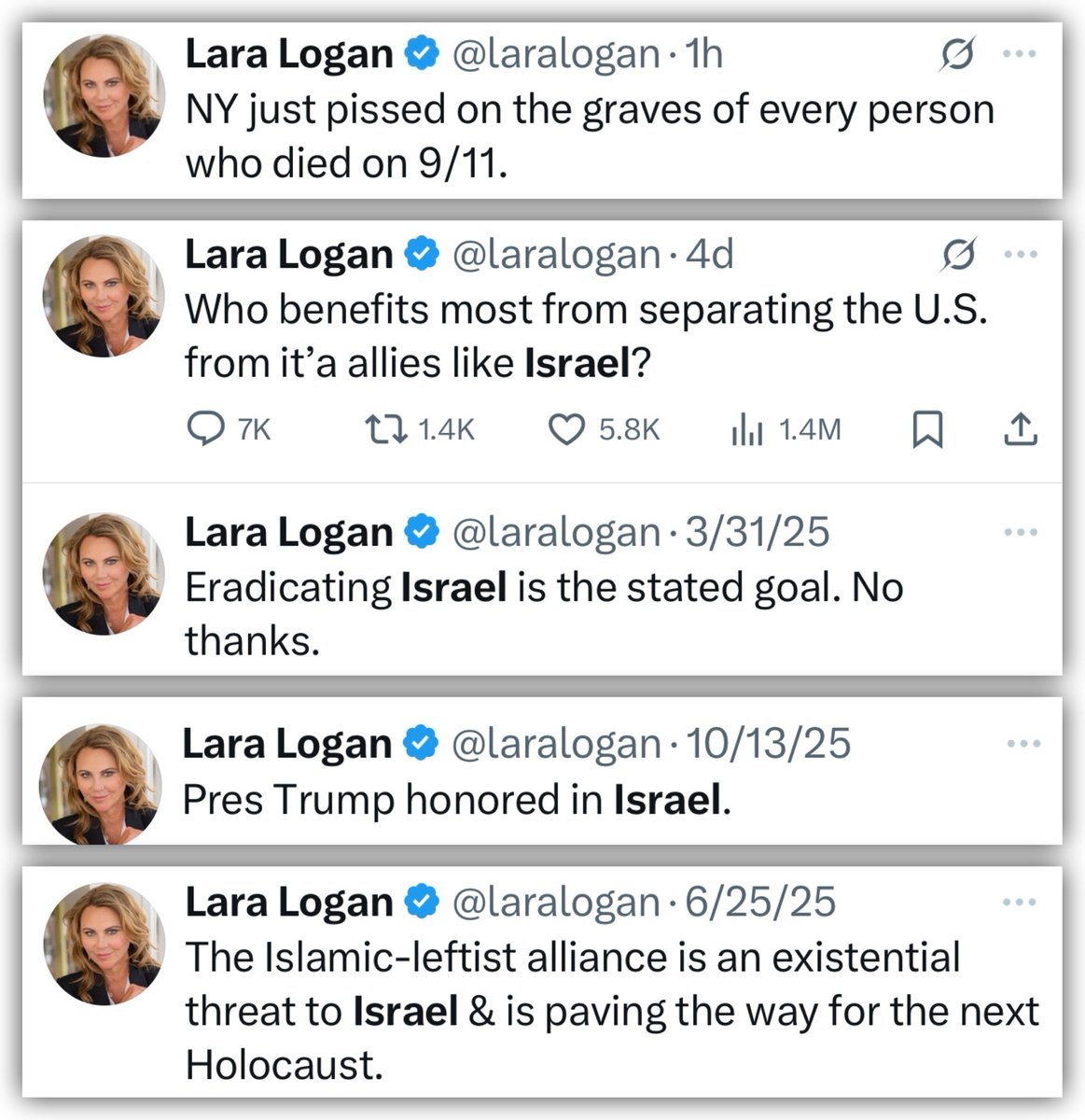Open more options on the 1h tweet
Screen dimensions: 1085x1120
[x=1020, y=54]
